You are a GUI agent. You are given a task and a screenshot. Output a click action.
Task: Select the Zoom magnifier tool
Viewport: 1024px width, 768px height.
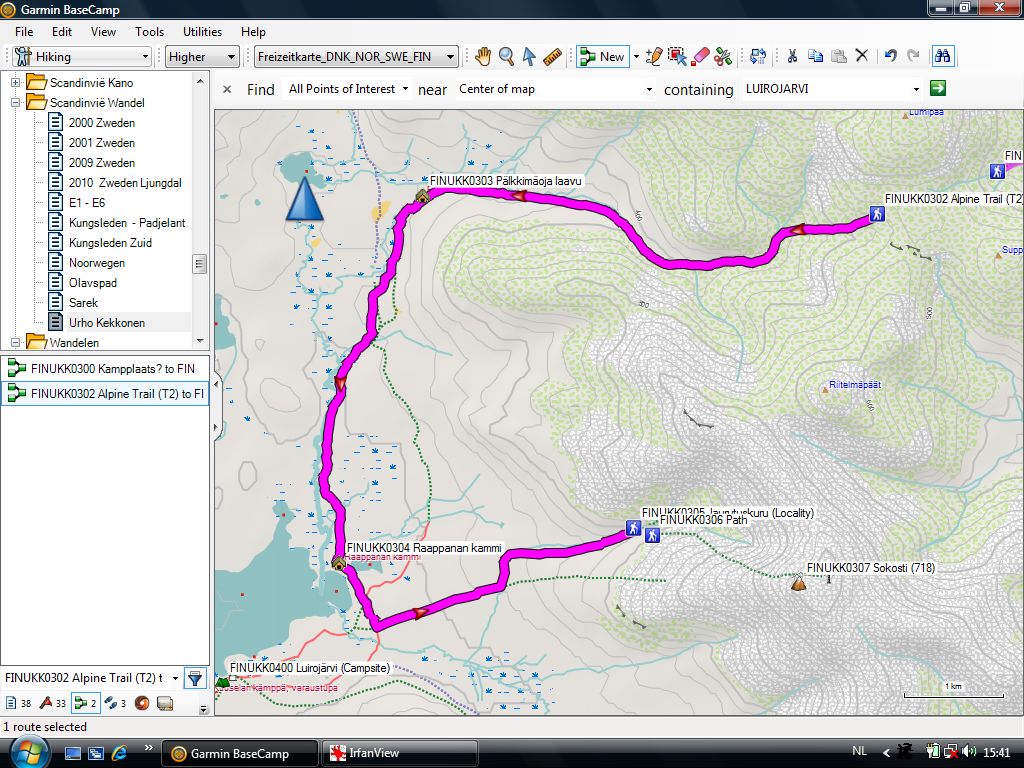(x=506, y=57)
